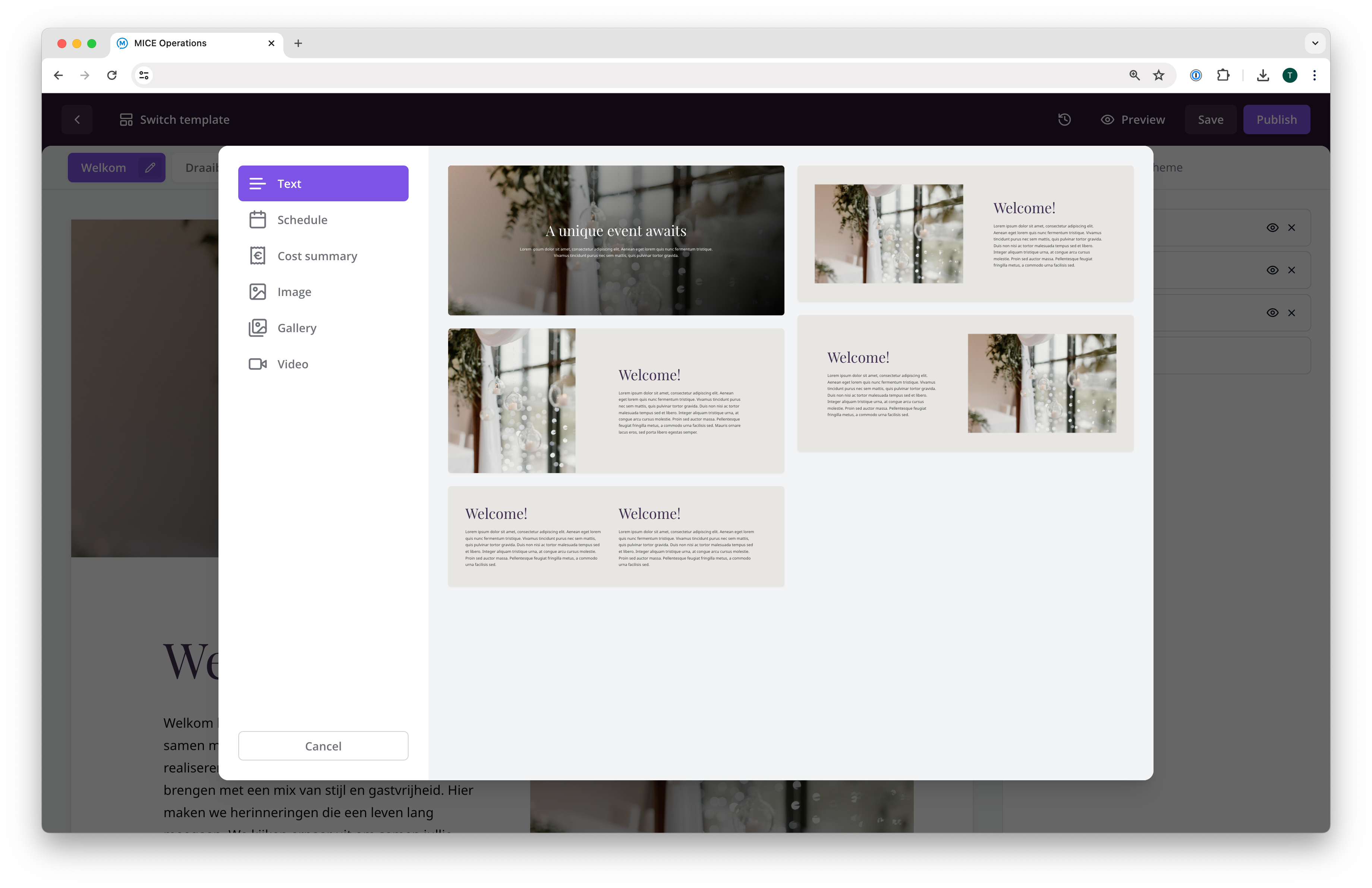Click the pencil edit icon on Welkom tab
The image size is (1372, 888).
click(150, 168)
